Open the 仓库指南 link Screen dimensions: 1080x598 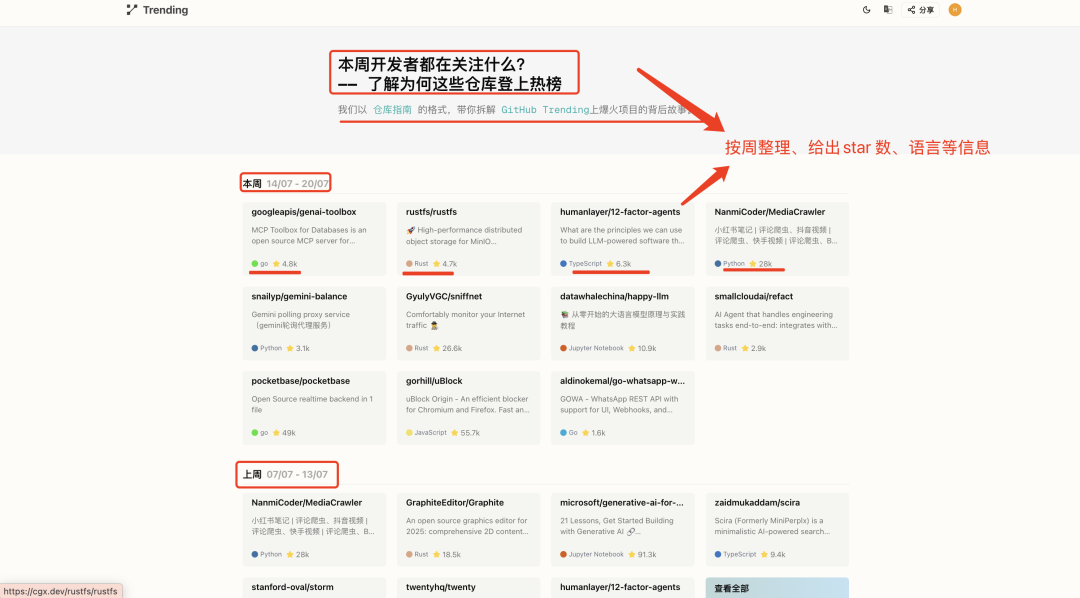[x=393, y=110]
